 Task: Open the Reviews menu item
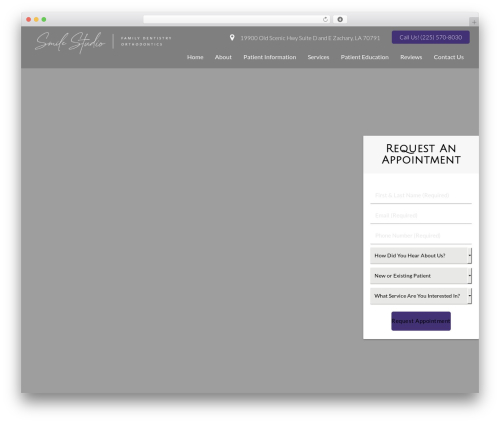411,57
